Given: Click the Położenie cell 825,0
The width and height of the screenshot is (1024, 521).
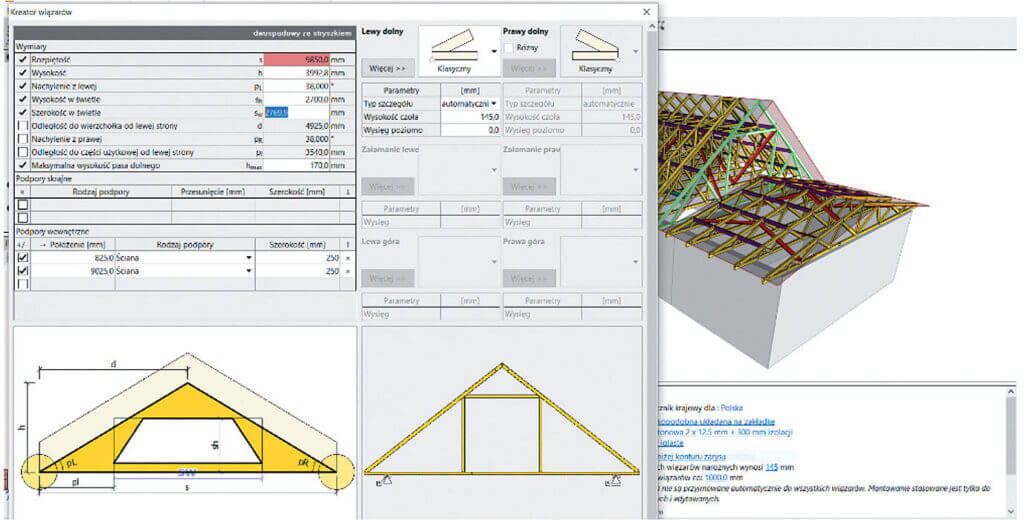Looking at the screenshot, I should (x=72, y=258).
